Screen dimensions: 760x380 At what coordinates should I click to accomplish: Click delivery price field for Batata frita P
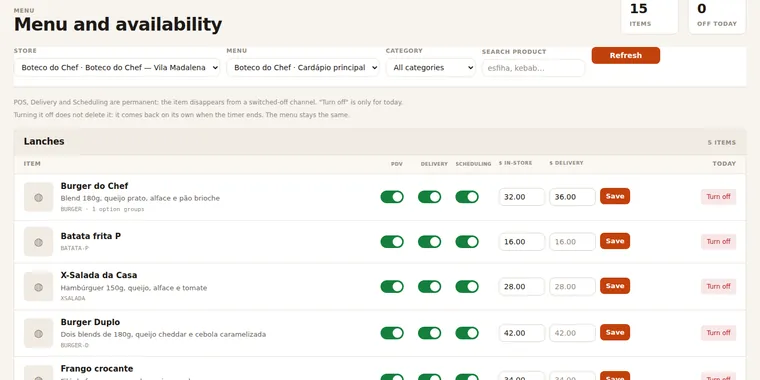[572, 241]
